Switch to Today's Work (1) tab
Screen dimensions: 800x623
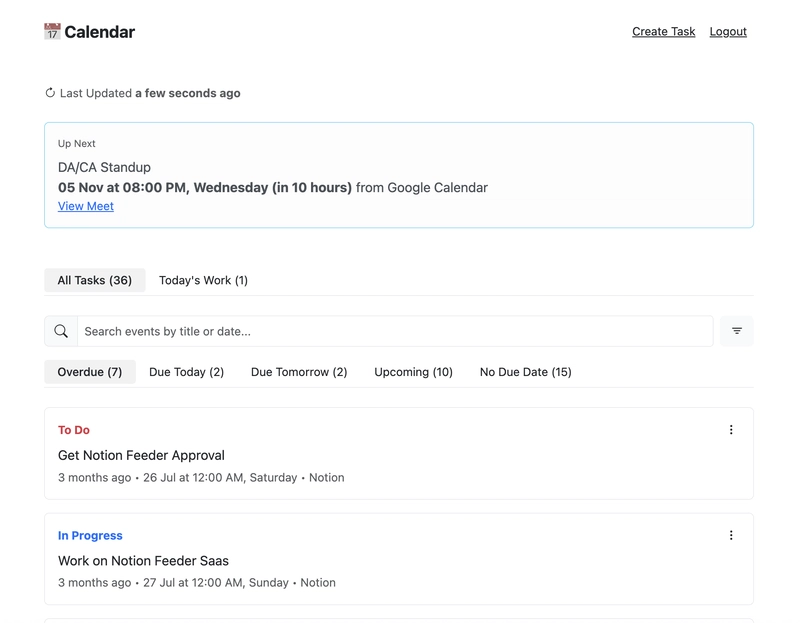click(x=203, y=280)
